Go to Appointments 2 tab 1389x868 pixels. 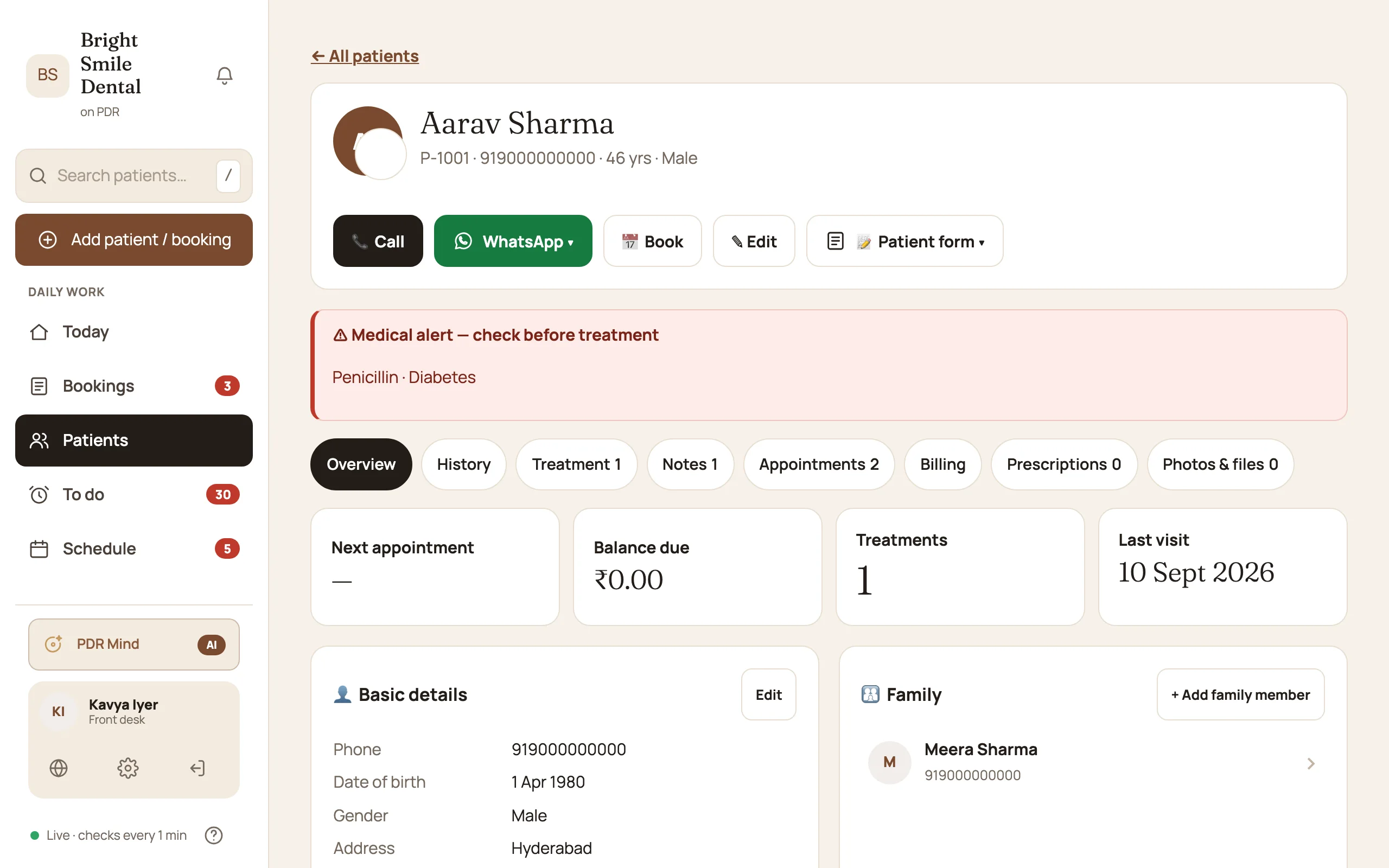(x=819, y=464)
